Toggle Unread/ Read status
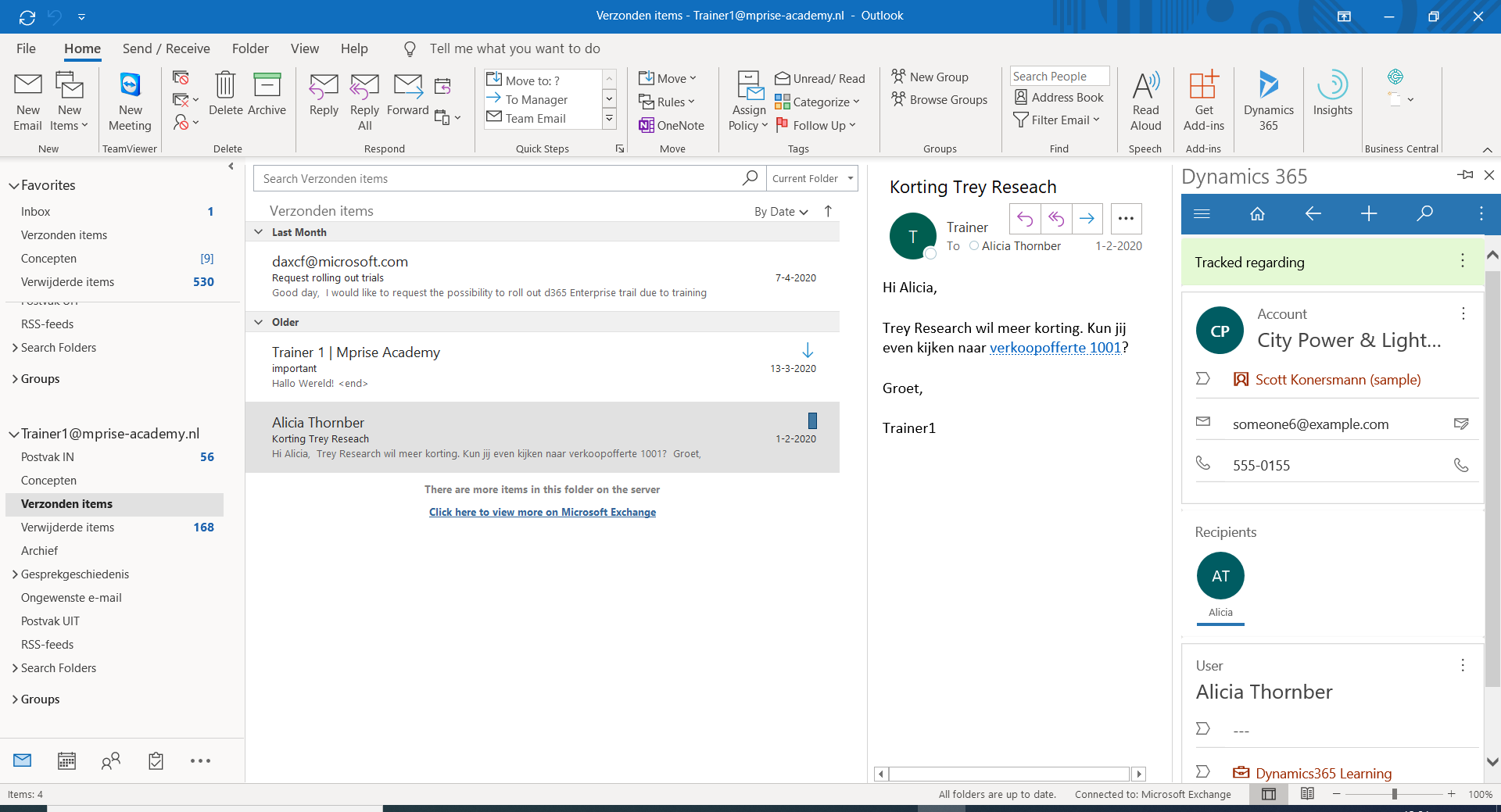Screen dimensions: 1501x812 [x=820, y=78]
